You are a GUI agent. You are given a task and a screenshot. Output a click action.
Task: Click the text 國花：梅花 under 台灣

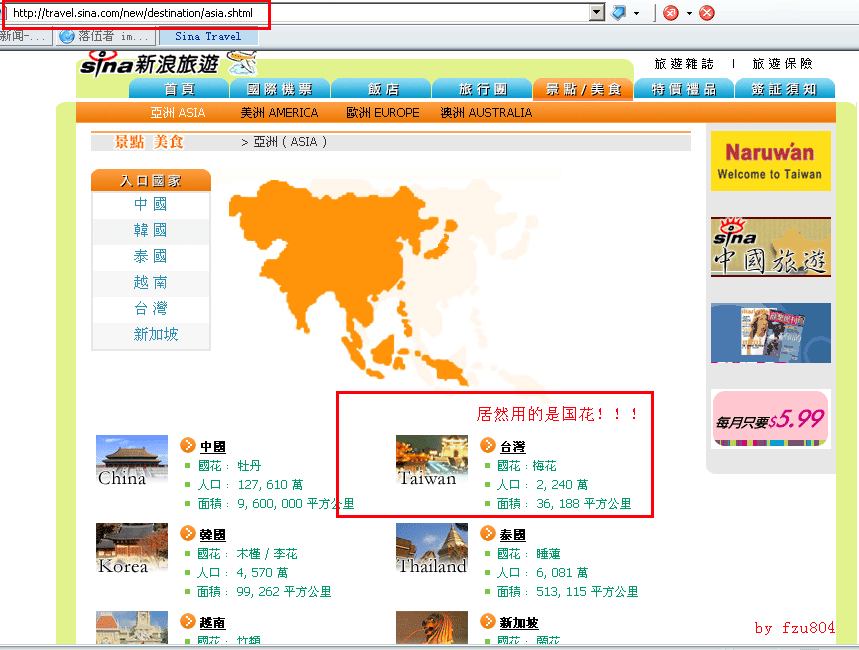(526, 466)
